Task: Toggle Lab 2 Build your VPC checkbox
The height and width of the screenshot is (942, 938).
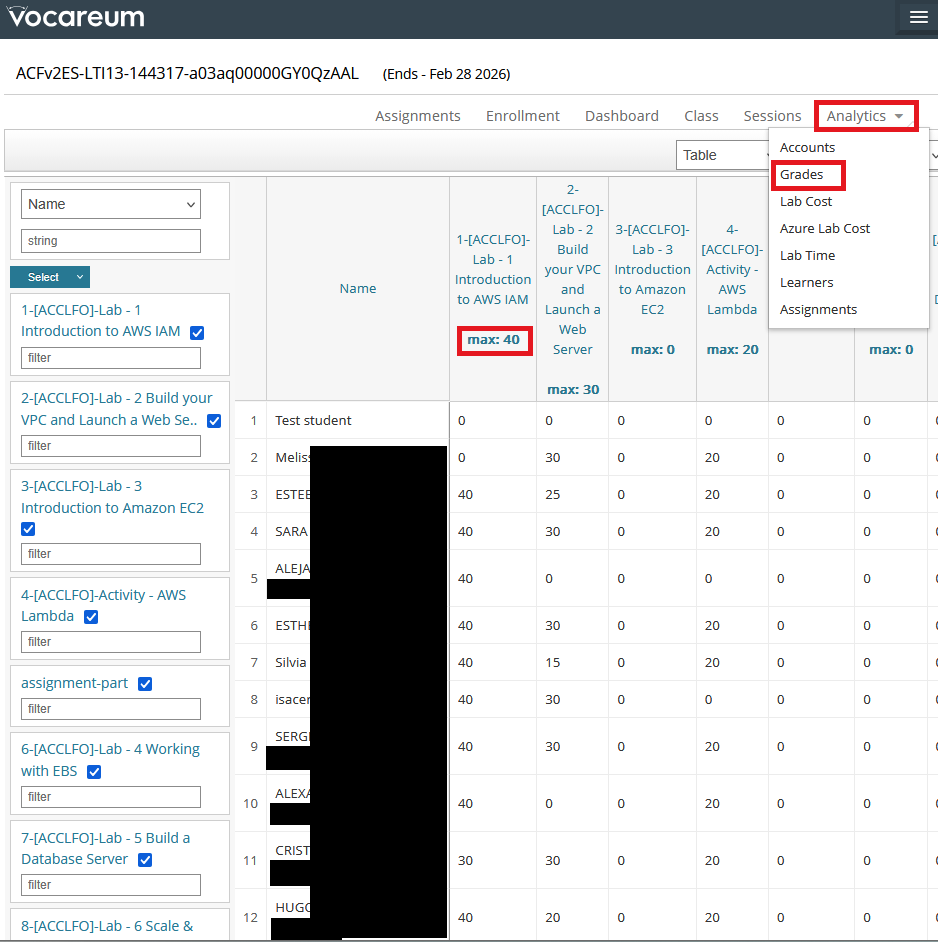Action: click(x=214, y=421)
